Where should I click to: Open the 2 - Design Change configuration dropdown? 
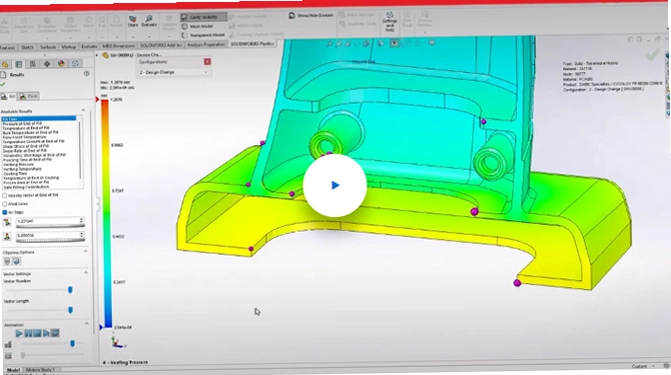[173, 72]
